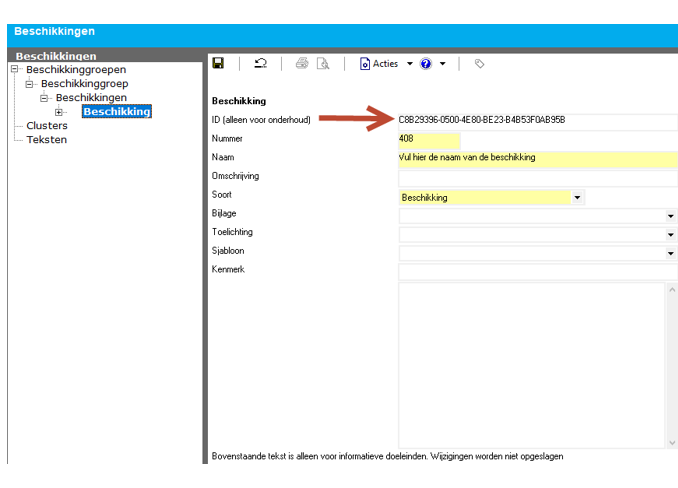Collapse the Beschikkinggroepen tree node
This screenshot has height=488, width=678.
[15, 70]
